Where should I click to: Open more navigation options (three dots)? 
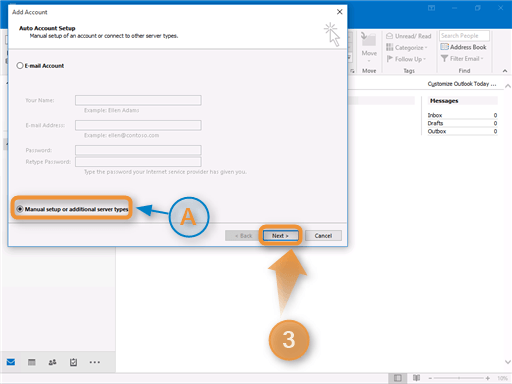pyautogui.click(x=95, y=362)
